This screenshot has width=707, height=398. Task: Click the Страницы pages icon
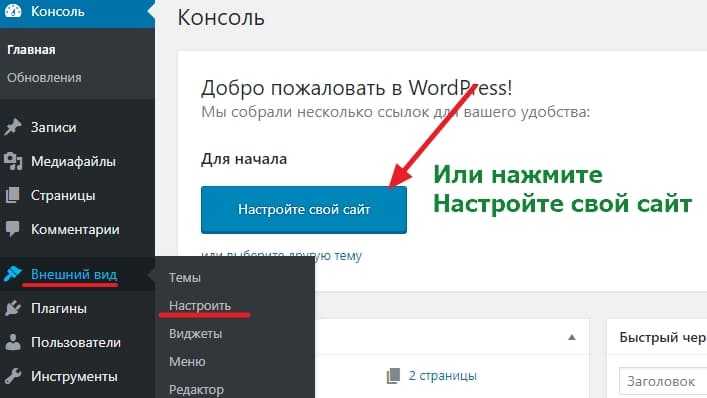point(13,195)
